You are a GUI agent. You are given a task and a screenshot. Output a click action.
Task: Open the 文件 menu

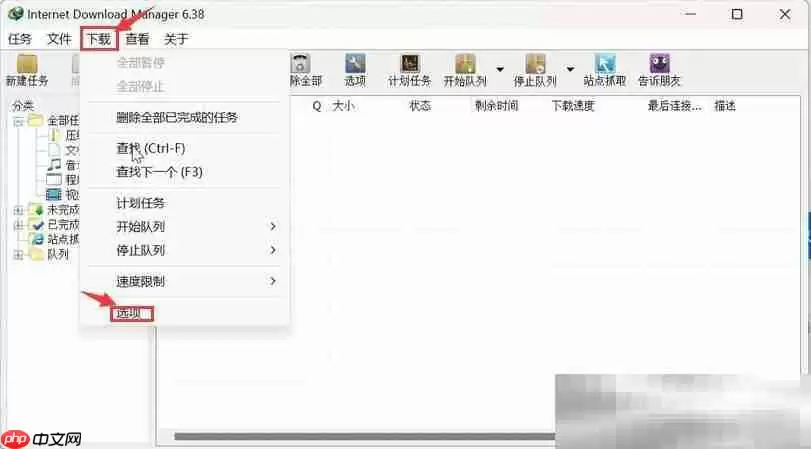click(x=59, y=39)
